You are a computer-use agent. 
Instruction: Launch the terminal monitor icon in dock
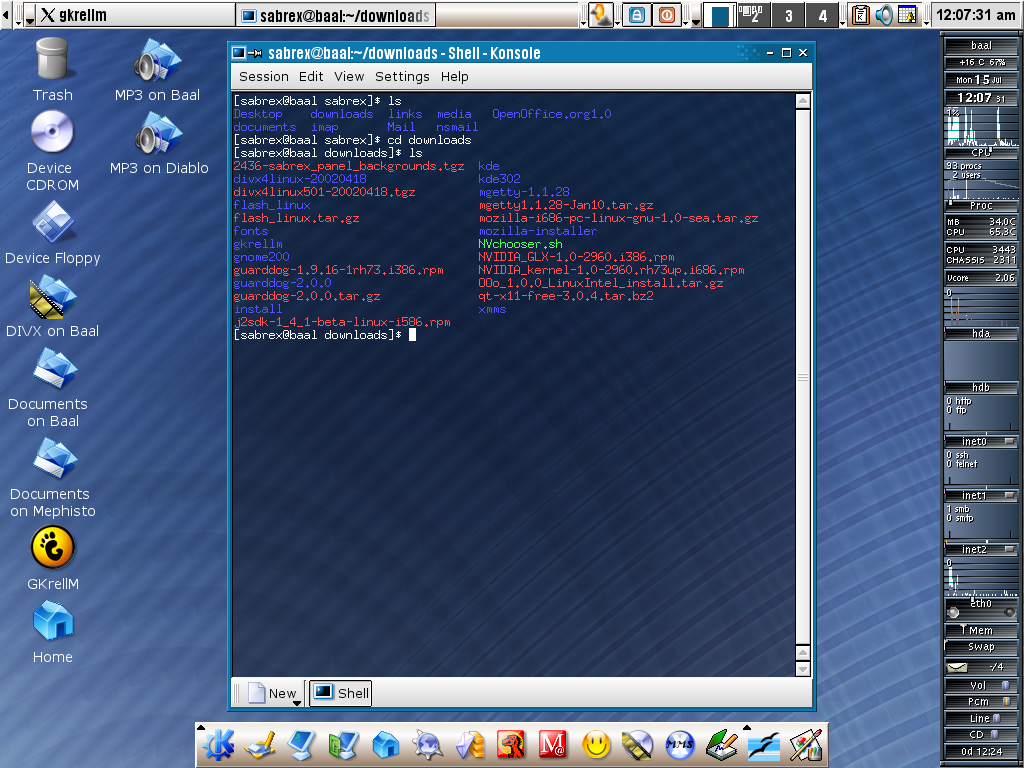click(x=302, y=744)
